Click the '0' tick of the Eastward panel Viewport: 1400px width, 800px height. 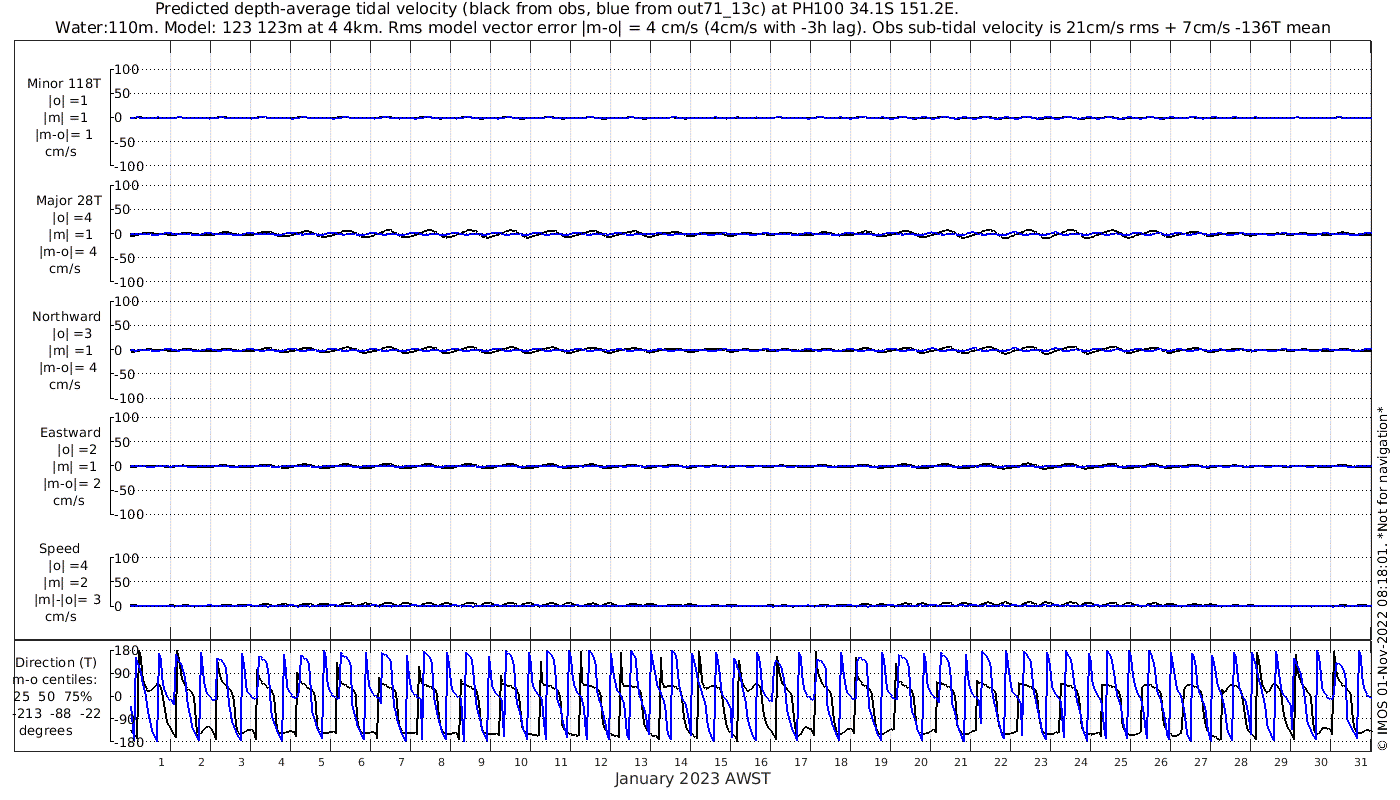pyautogui.click(x=118, y=466)
